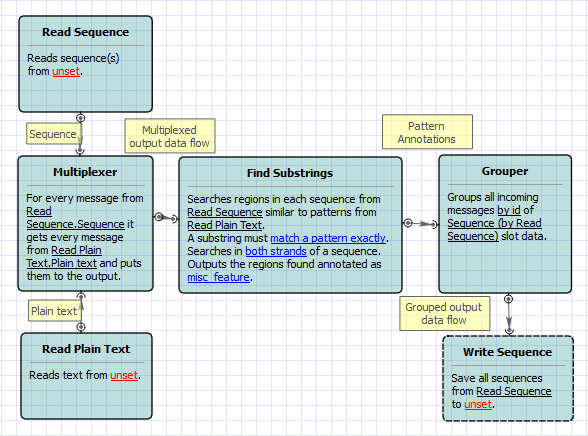Click red unset link in Read Sequence

(66, 71)
